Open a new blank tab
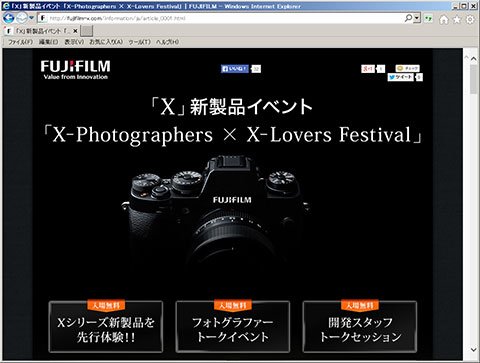The height and width of the screenshot is (363, 480). [87, 31]
